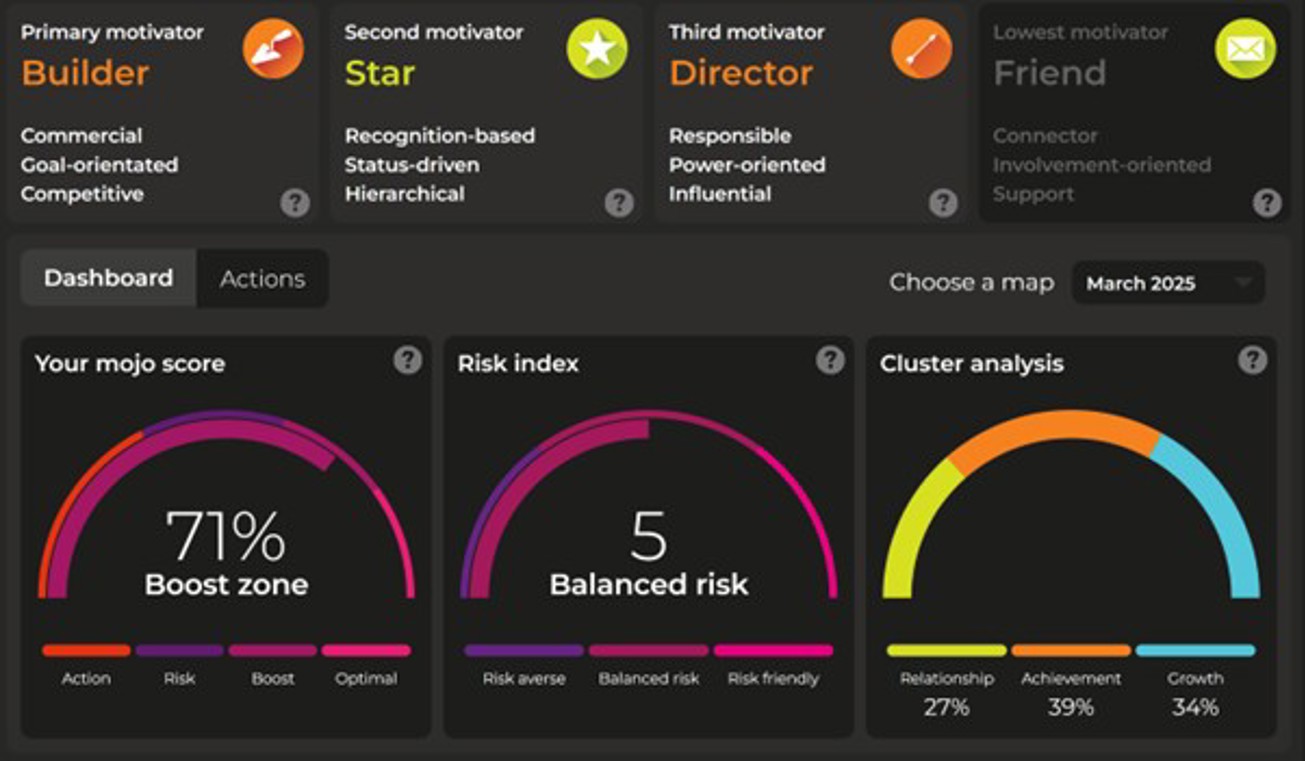Click the Builder primary motivator title

(85, 73)
